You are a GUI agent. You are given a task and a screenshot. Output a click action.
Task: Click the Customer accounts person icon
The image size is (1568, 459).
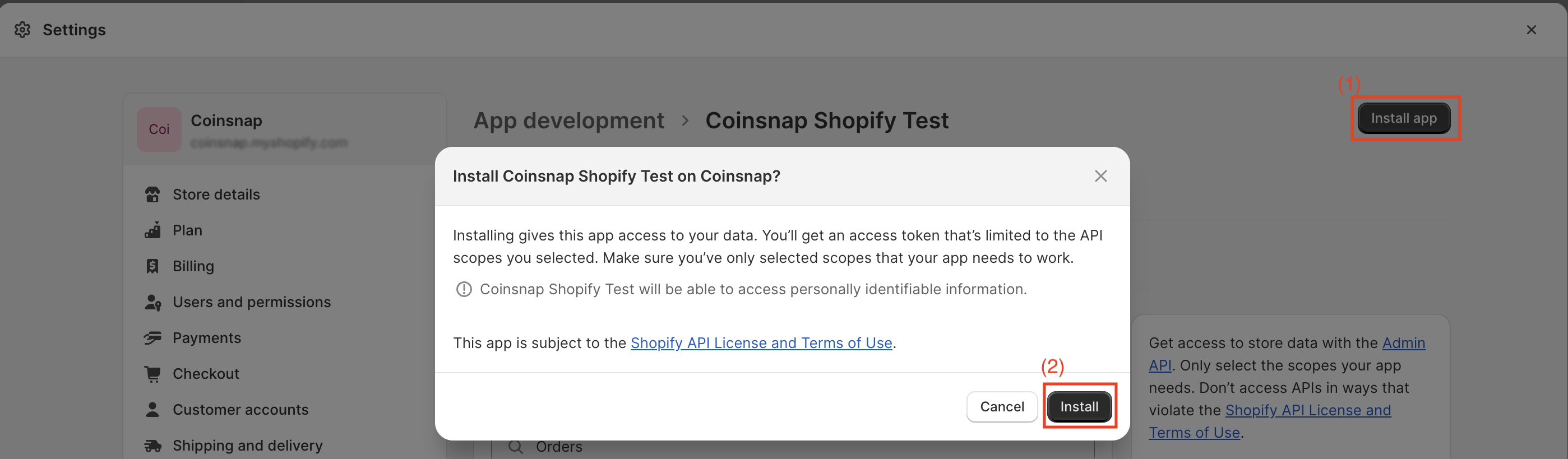click(x=152, y=410)
